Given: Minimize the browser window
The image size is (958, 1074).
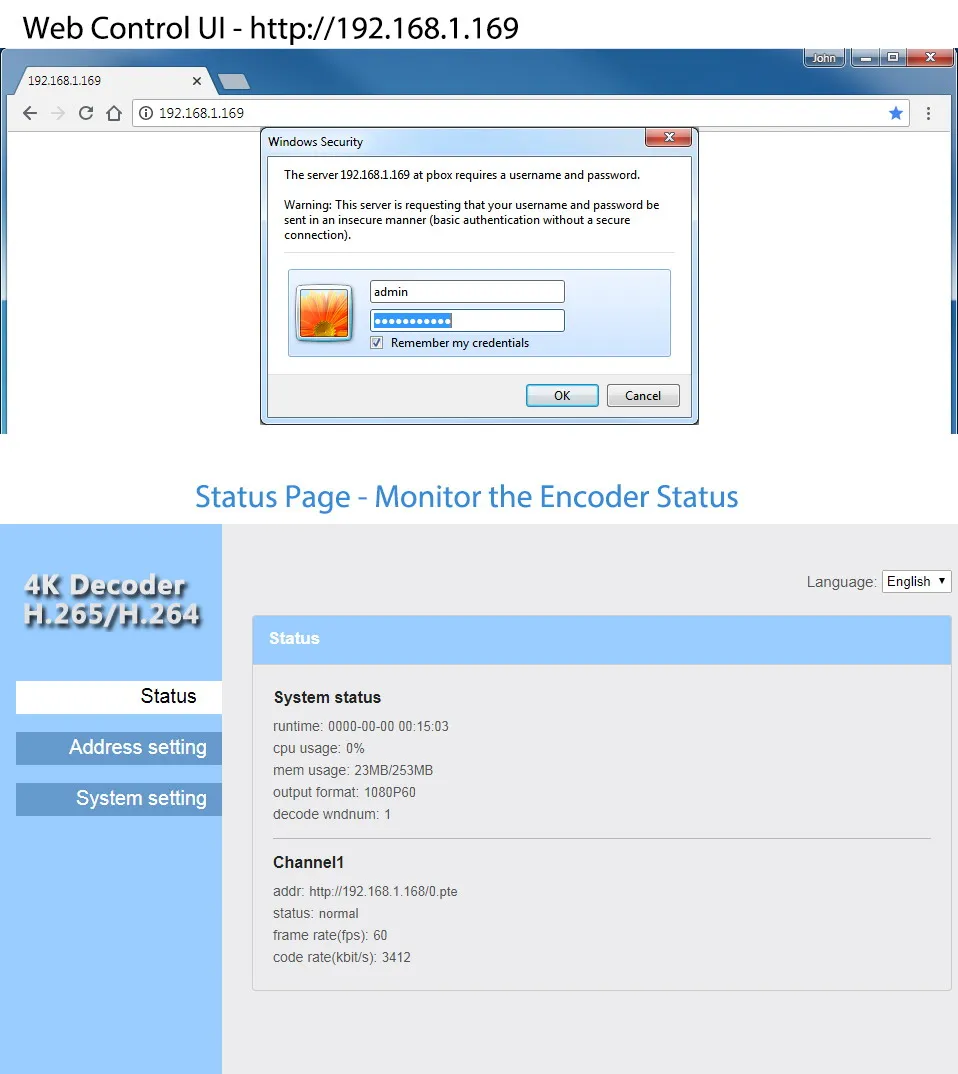Looking at the screenshot, I should click(x=866, y=58).
